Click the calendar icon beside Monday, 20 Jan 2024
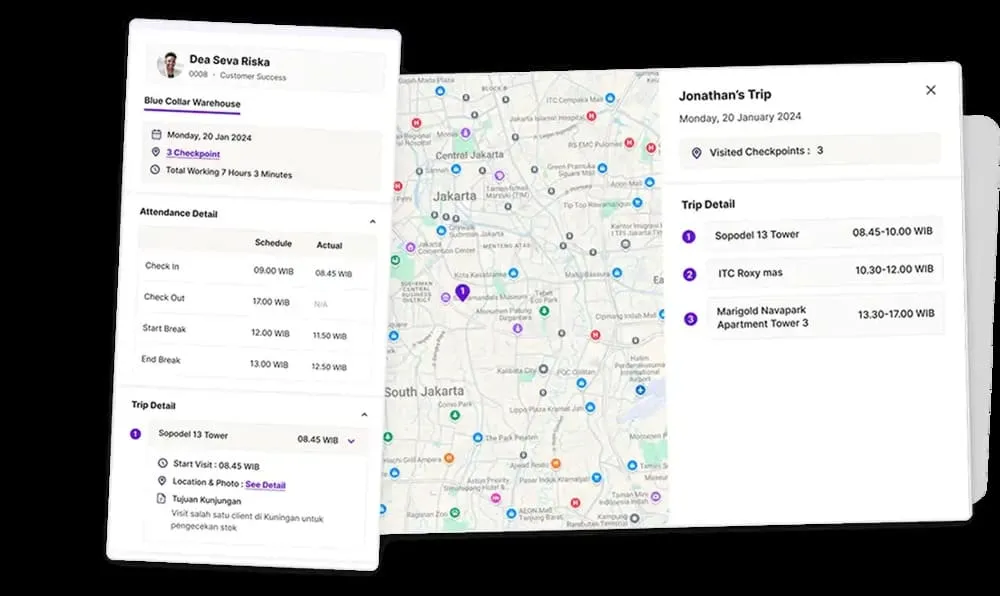The image size is (1000, 596). click(x=156, y=134)
